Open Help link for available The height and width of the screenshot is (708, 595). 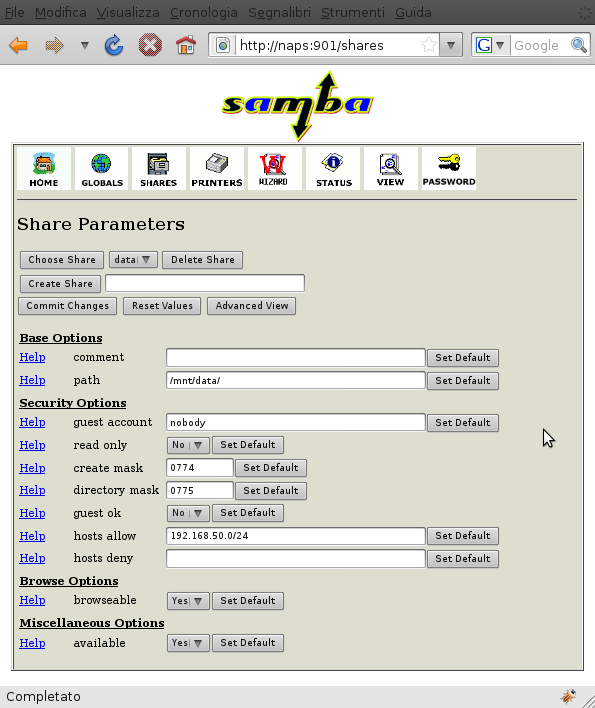tap(32, 643)
